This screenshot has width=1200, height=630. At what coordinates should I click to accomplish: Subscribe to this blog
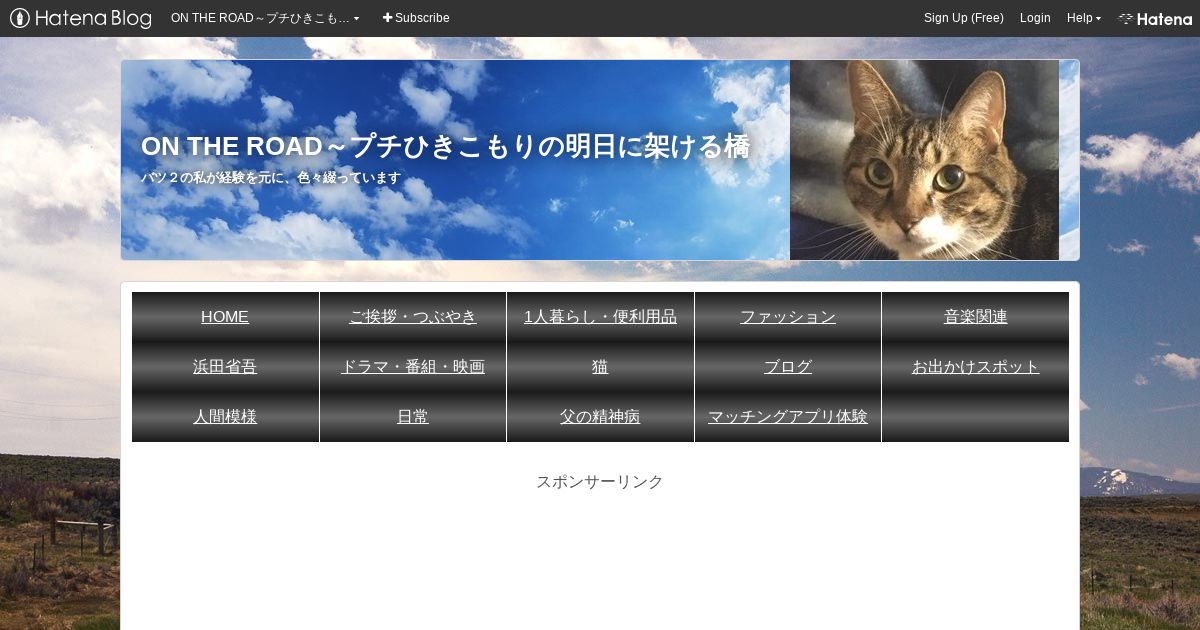point(416,18)
